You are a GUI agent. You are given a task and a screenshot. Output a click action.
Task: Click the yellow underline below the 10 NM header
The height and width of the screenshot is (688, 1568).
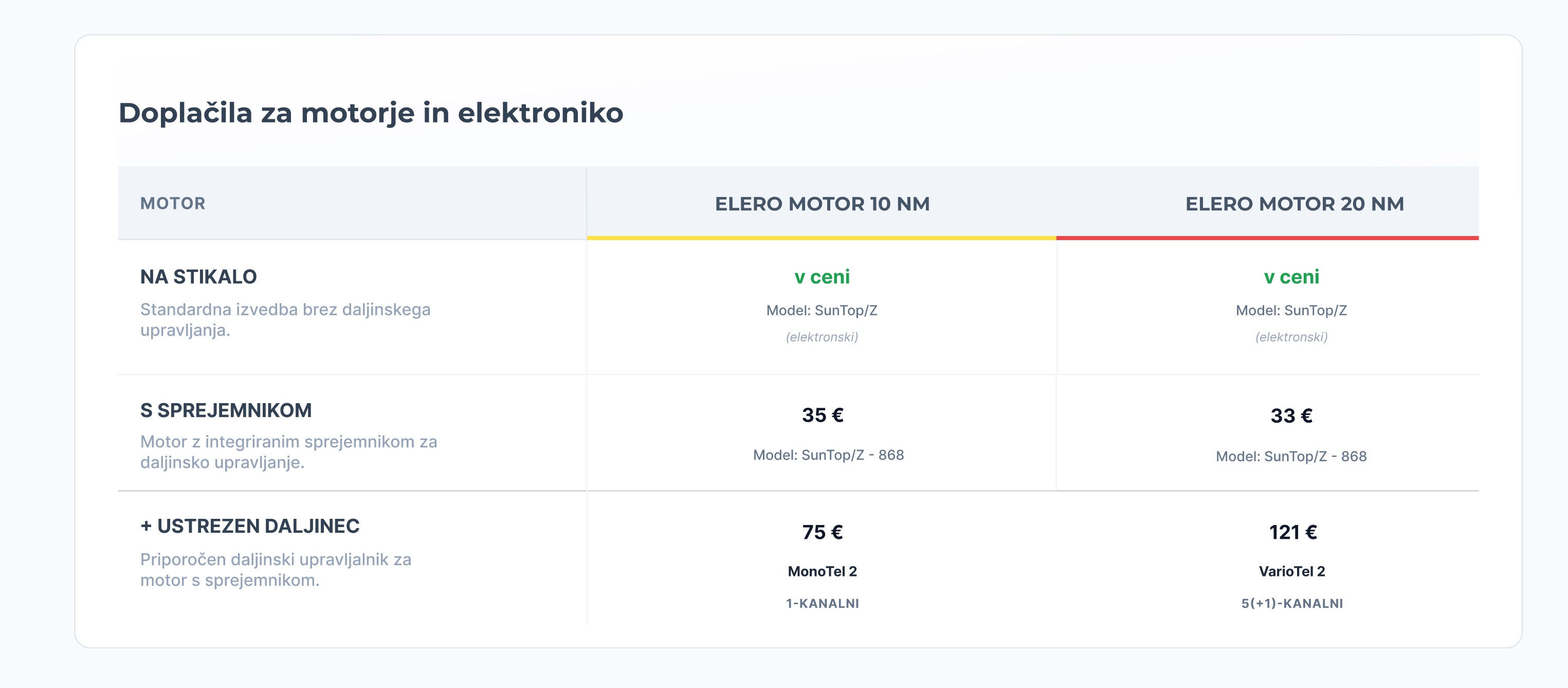[822, 238]
